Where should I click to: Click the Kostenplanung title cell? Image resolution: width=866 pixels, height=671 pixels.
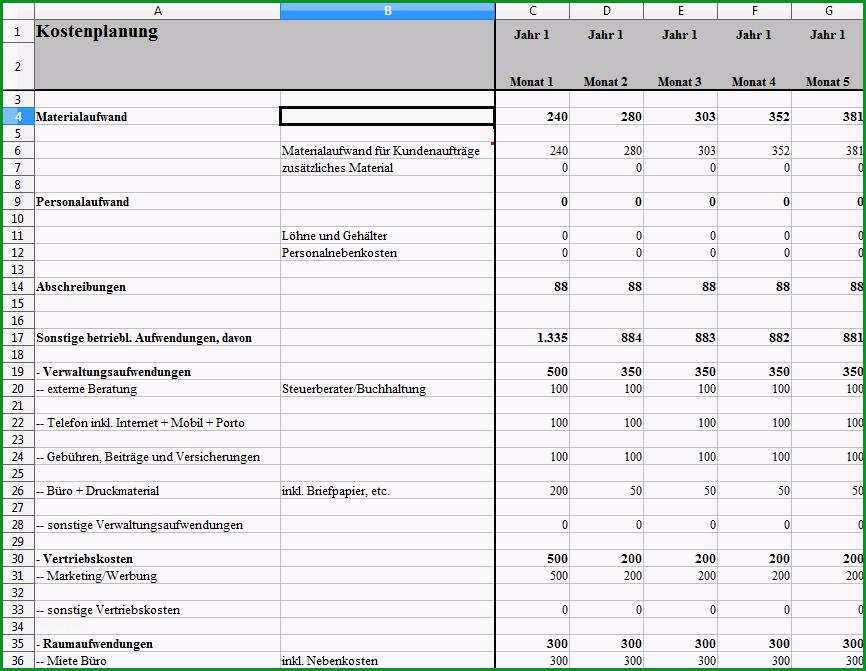click(157, 31)
